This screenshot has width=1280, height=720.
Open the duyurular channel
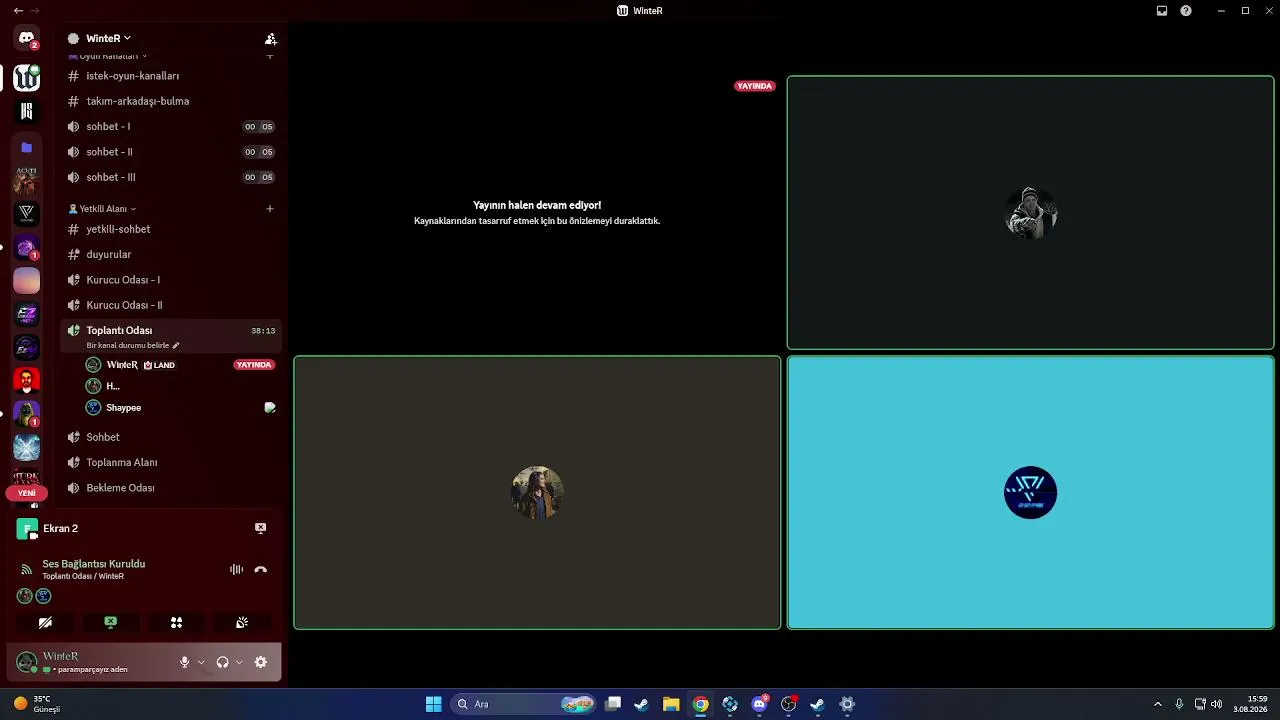pyautogui.click(x=171, y=254)
